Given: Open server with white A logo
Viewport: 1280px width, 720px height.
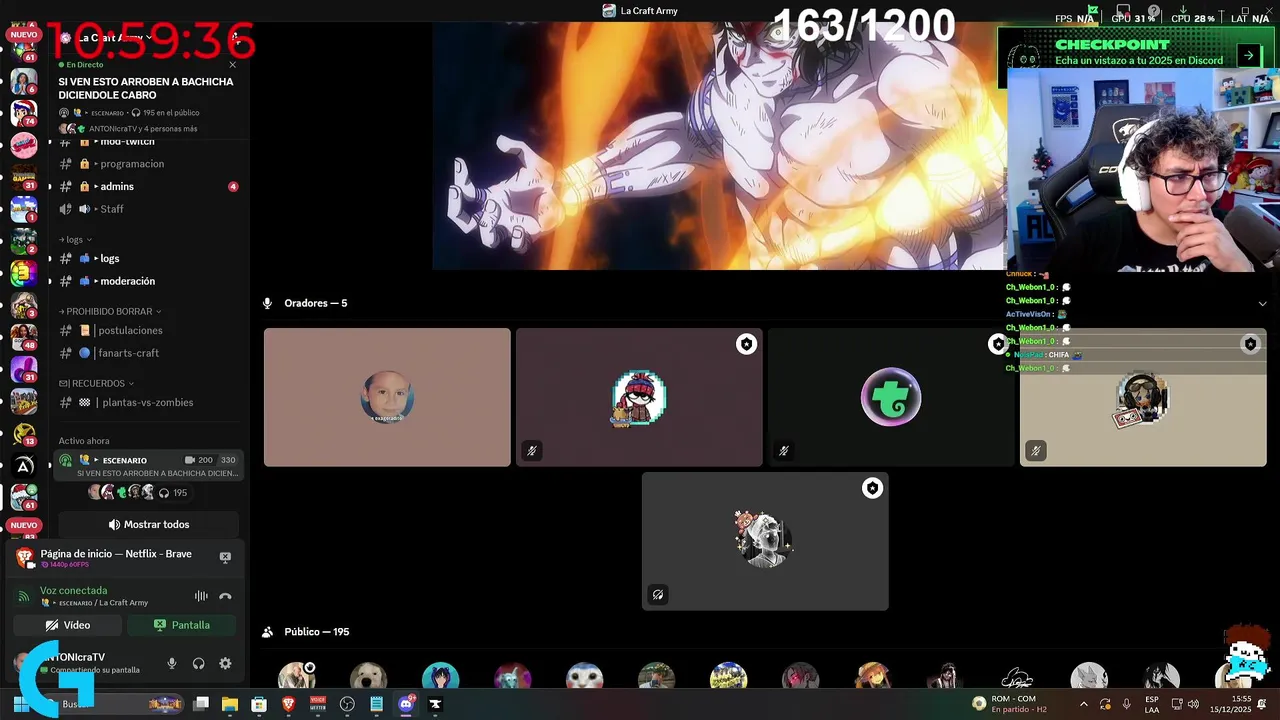Looking at the screenshot, I should pos(24,466).
